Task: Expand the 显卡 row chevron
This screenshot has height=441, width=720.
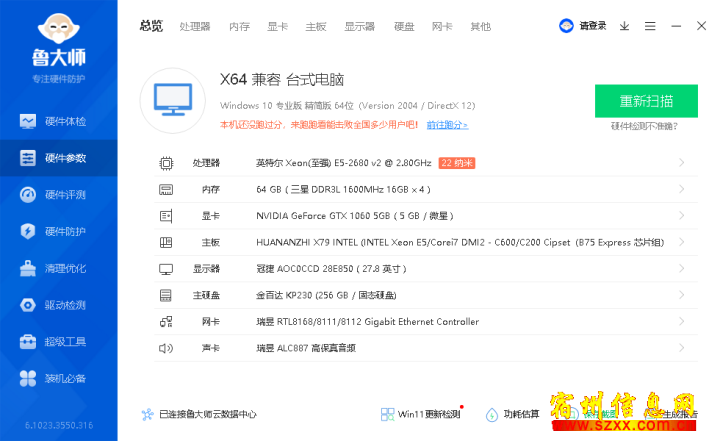Action: 682,215
